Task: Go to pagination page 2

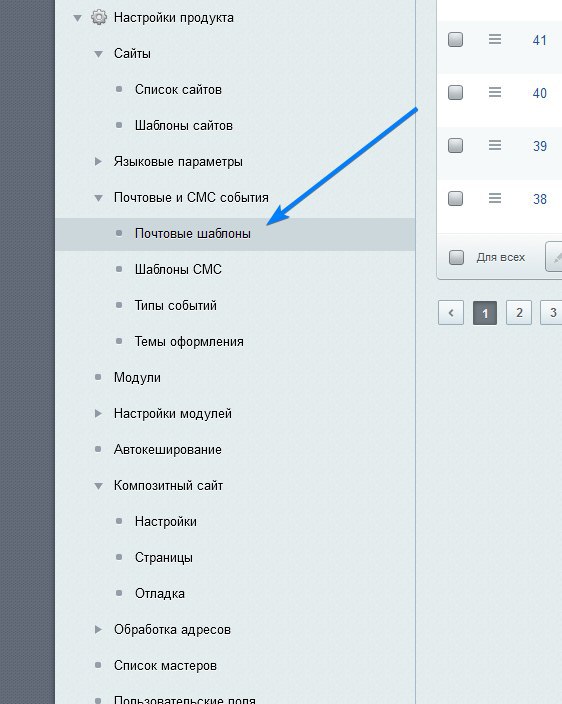Action: 519,312
